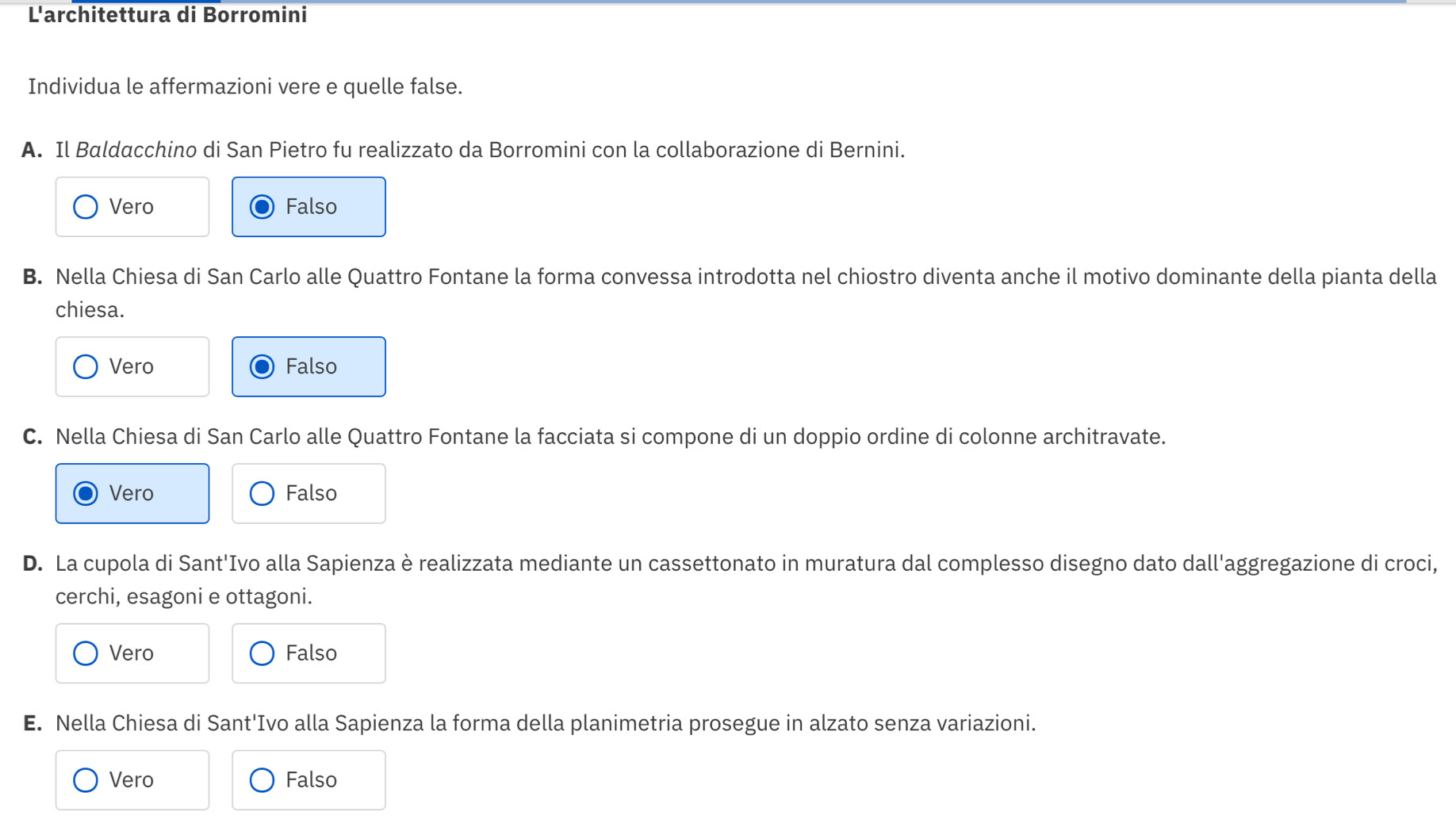Click statement B text about convex form
The width and height of the screenshot is (1456, 827).
click(745, 277)
